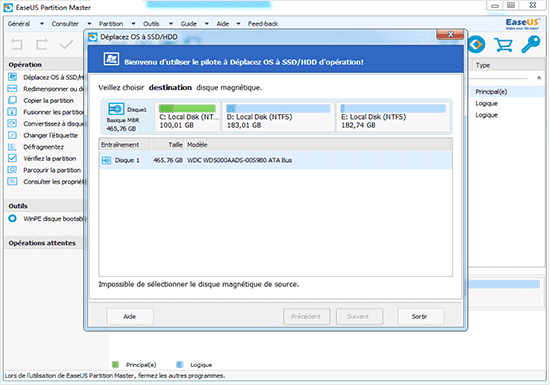Click the Défragmentez icon
The image size is (550, 385).
click(x=12, y=147)
